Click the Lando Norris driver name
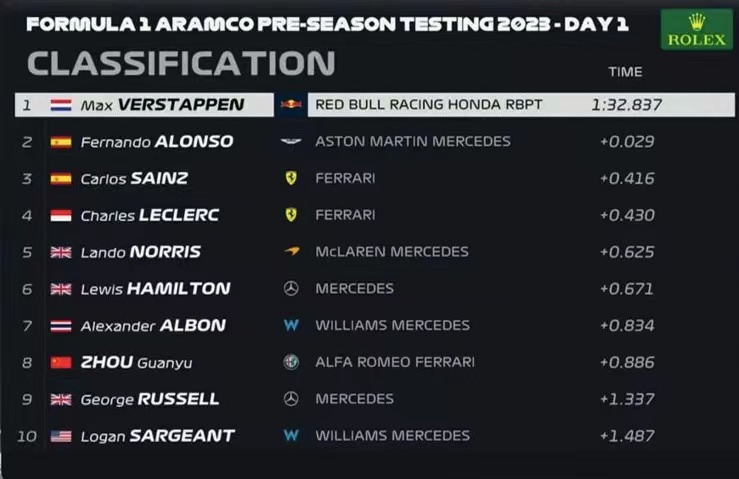739x479 pixels. point(140,252)
